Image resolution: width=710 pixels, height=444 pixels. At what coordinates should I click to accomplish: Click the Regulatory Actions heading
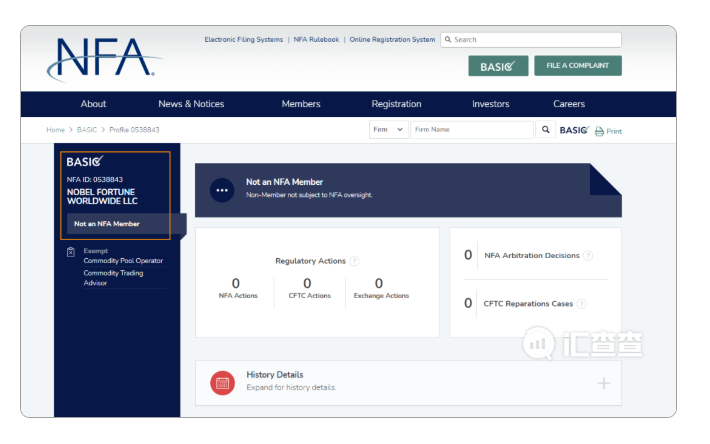point(310,261)
